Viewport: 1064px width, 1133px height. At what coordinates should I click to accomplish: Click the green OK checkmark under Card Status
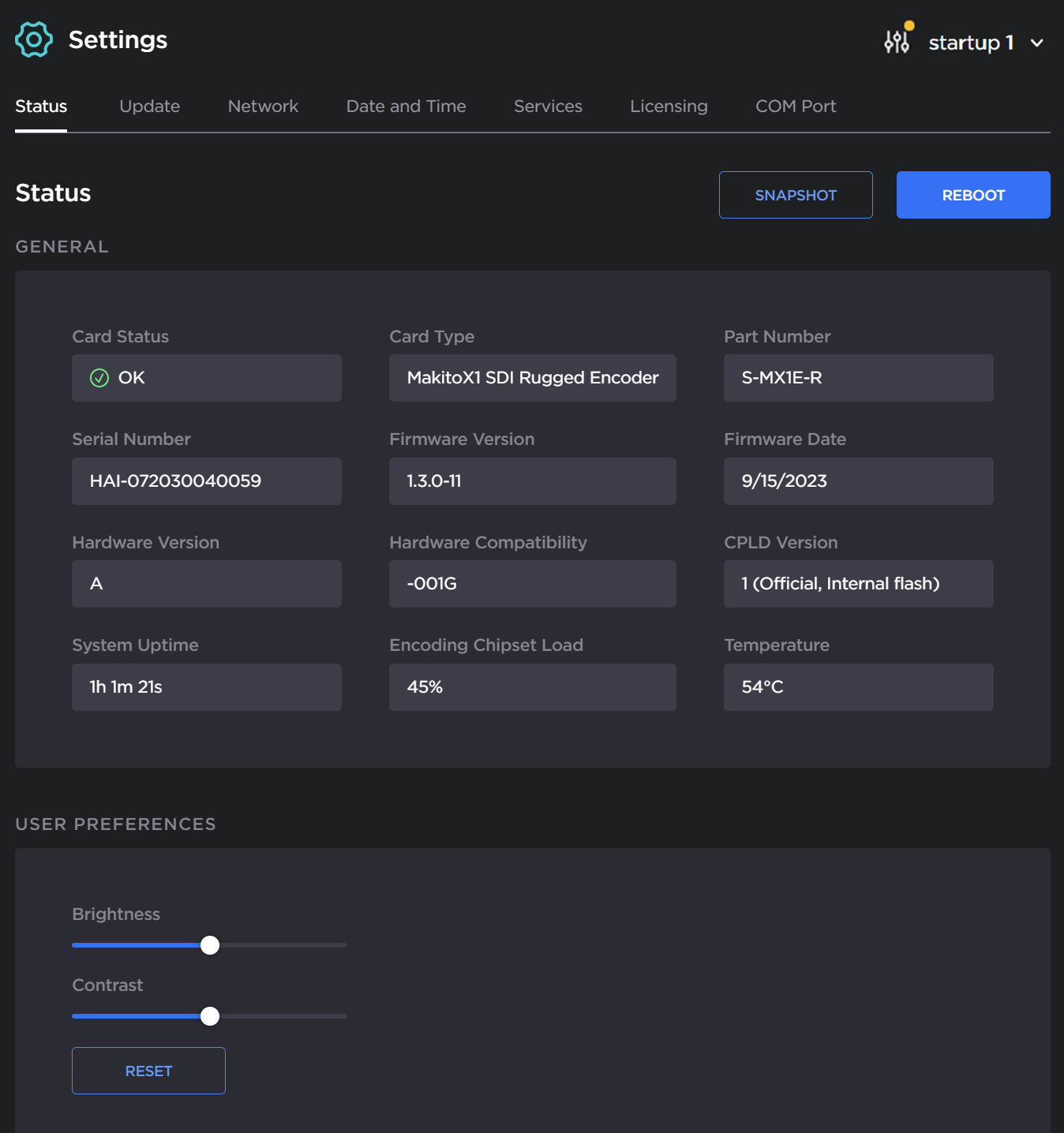click(x=98, y=378)
